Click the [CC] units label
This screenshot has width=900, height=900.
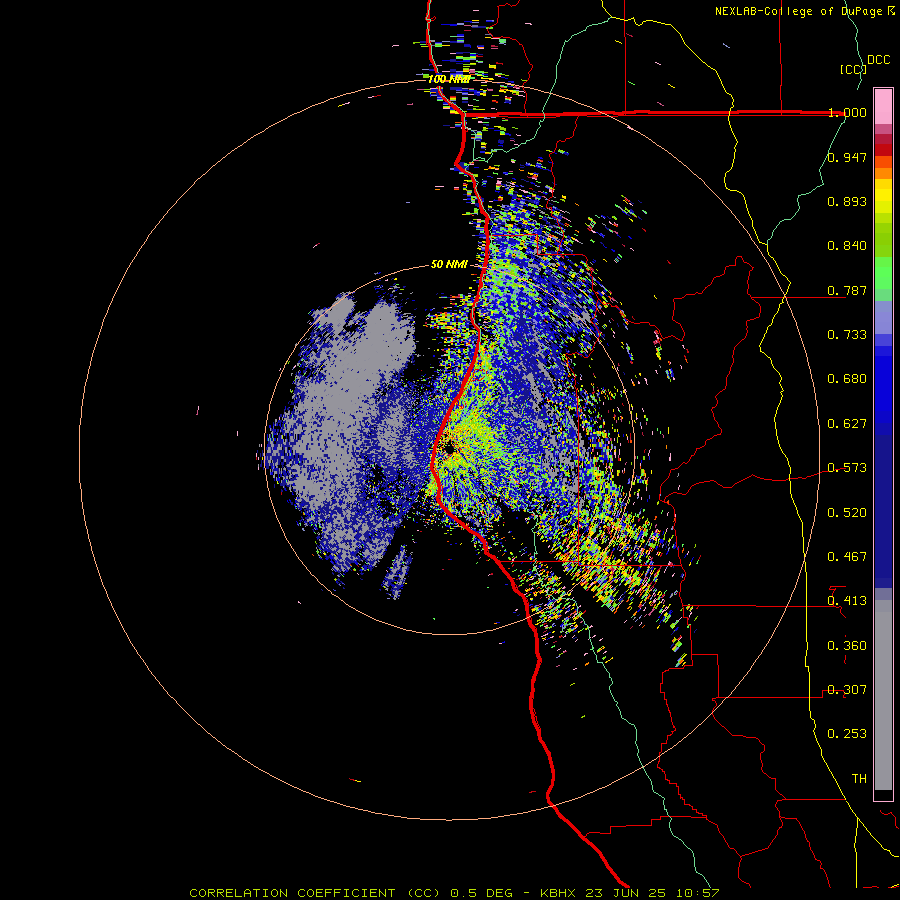point(853,69)
